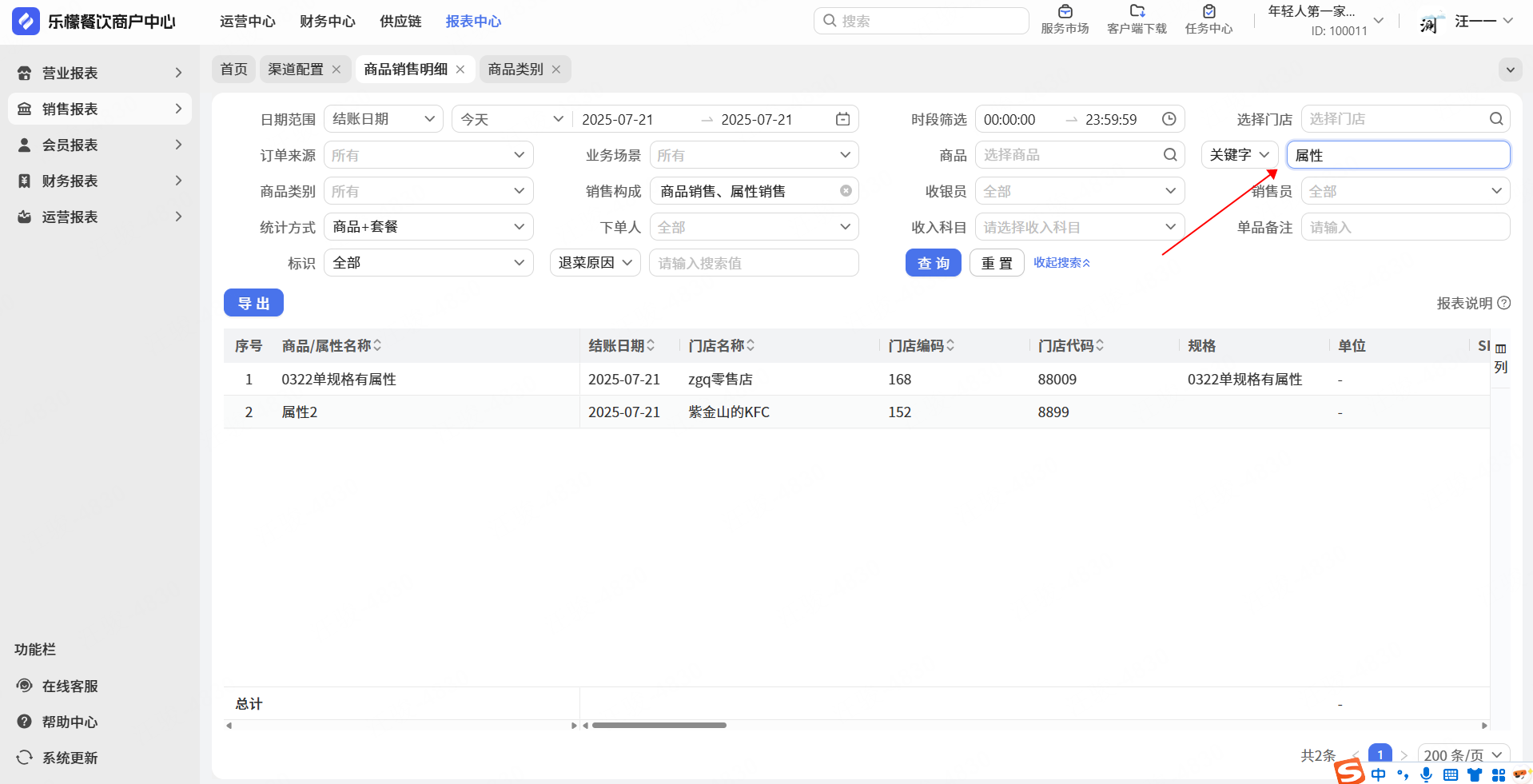Click search icon in 选择商品 field
1533x784 pixels.
coord(1170,155)
